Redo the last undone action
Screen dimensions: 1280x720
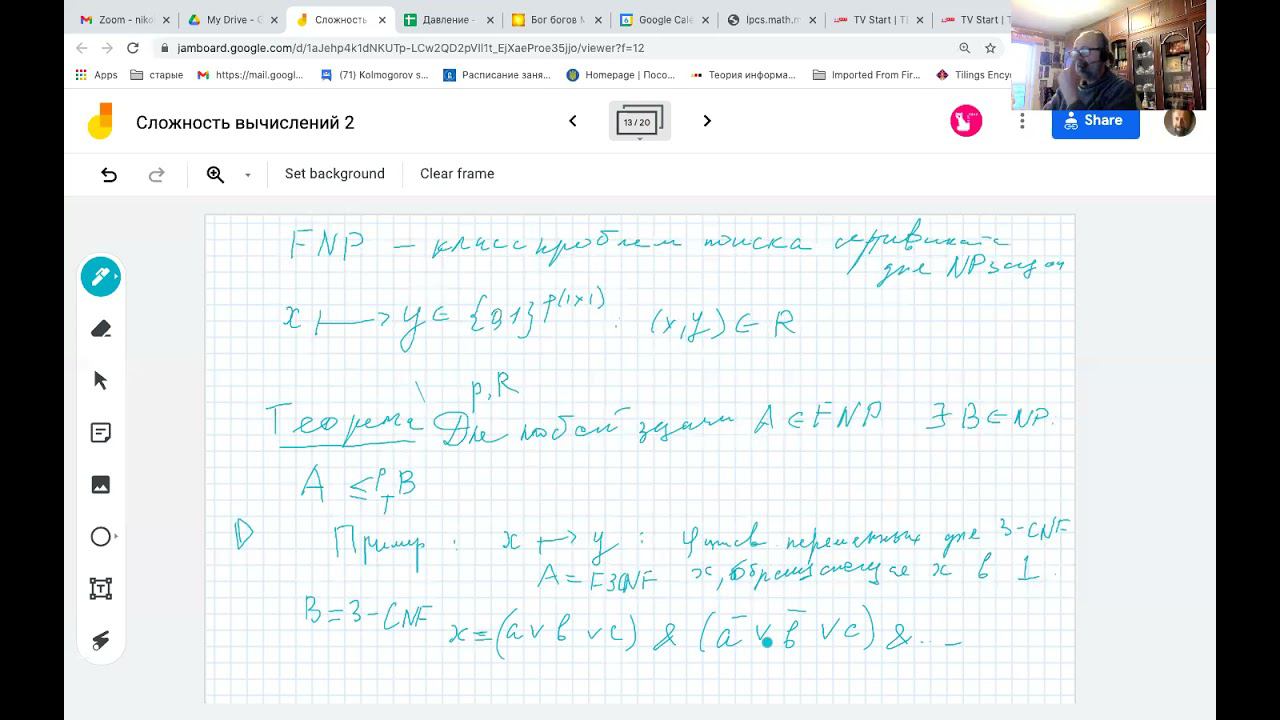pyautogui.click(x=156, y=174)
